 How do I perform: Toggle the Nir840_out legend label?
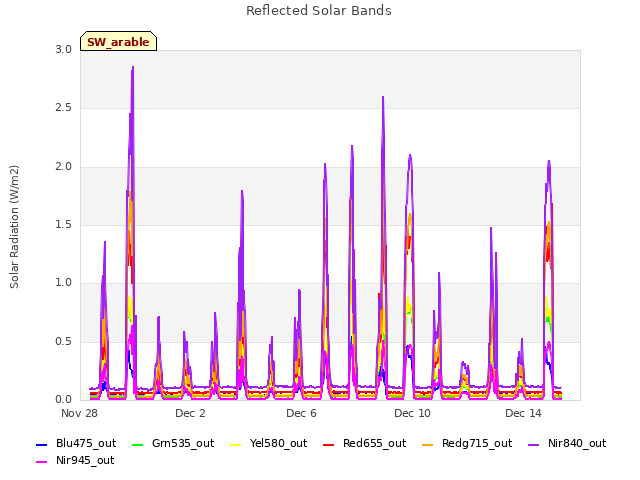pyautogui.click(x=577, y=444)
